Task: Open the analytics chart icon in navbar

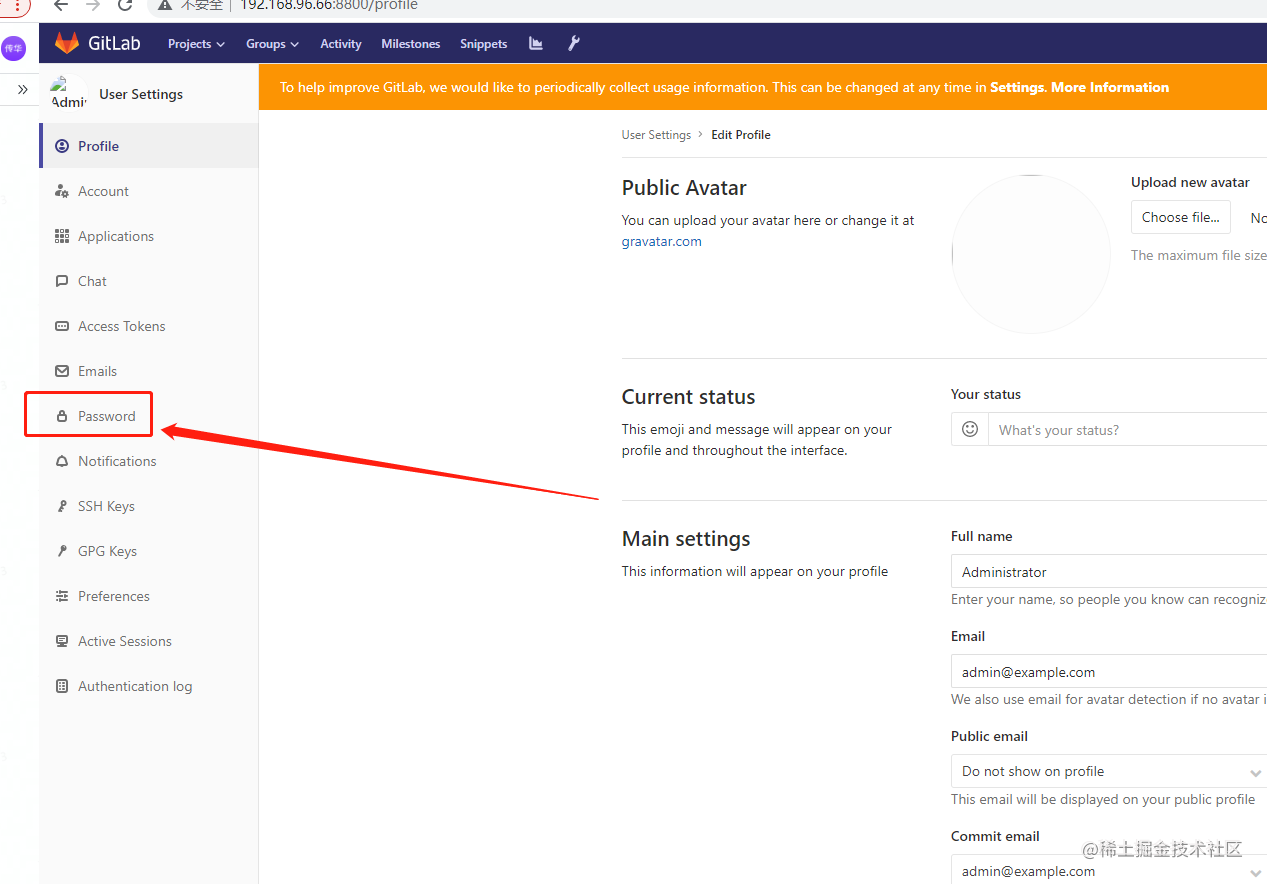Action: click(x=535, y=43)
